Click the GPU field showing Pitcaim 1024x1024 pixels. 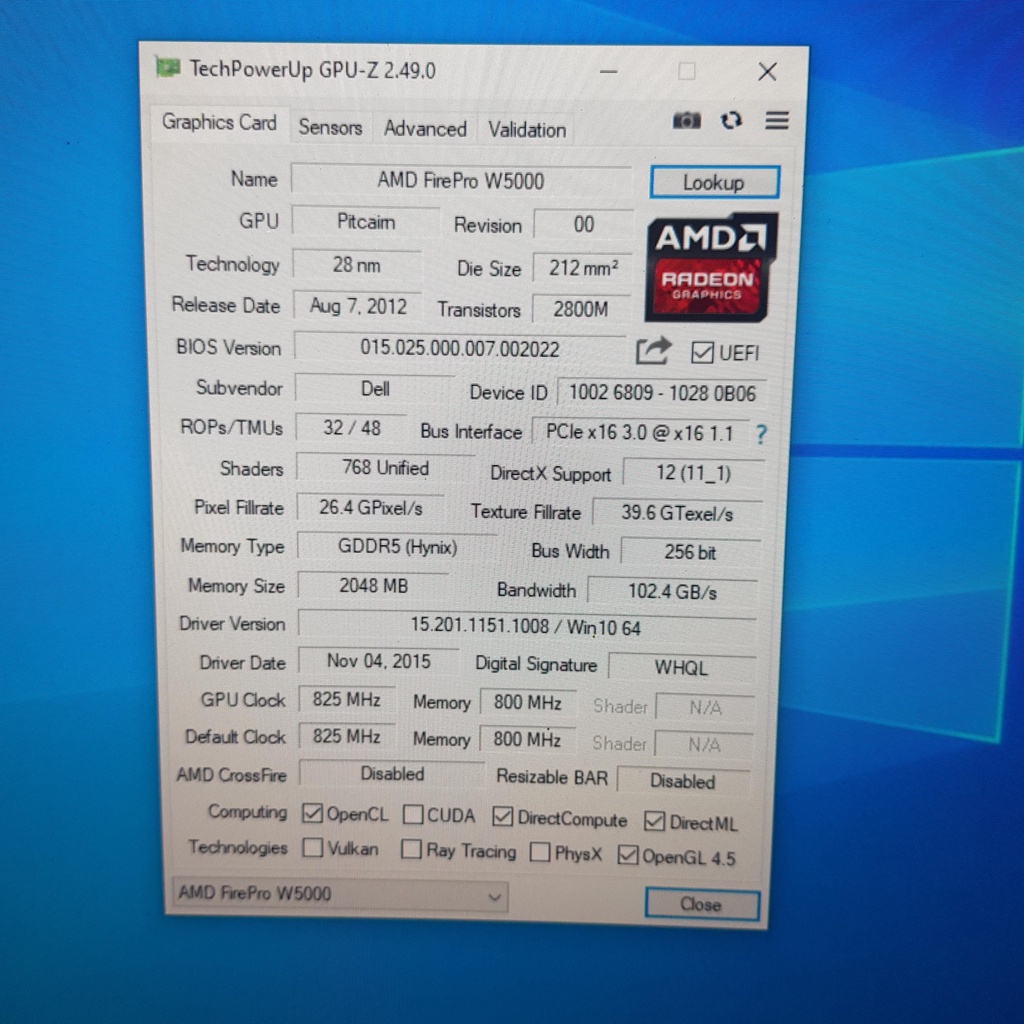tap(366, 222)
